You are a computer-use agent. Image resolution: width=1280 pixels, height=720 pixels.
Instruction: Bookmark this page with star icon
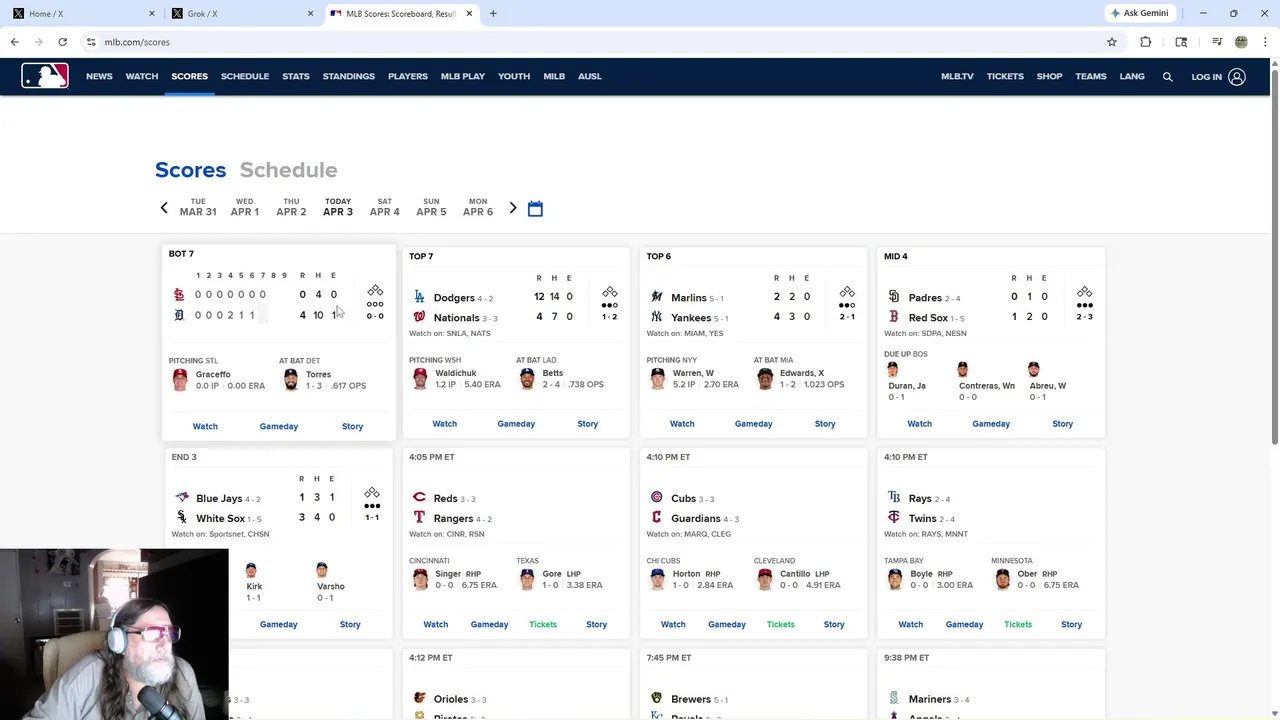[1111, 42]
